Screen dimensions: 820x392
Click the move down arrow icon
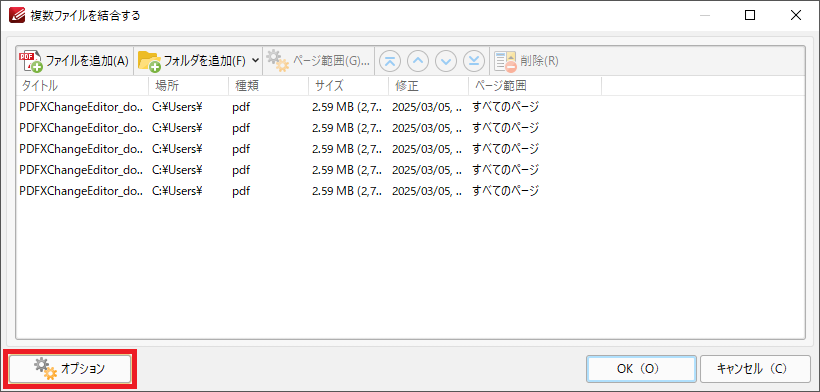[x=446, y=61]
